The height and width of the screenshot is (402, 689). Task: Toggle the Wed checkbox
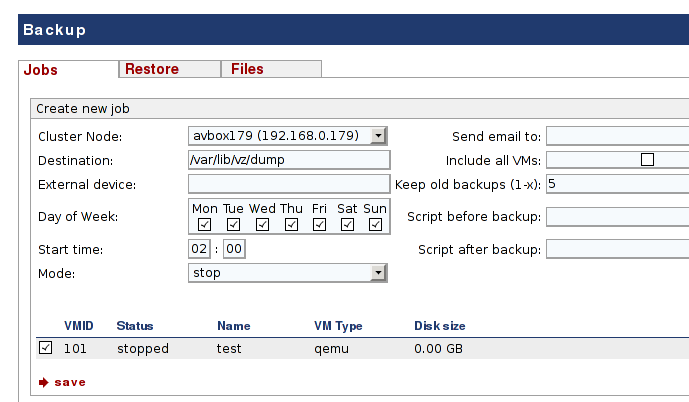click(x=262, y=225)
